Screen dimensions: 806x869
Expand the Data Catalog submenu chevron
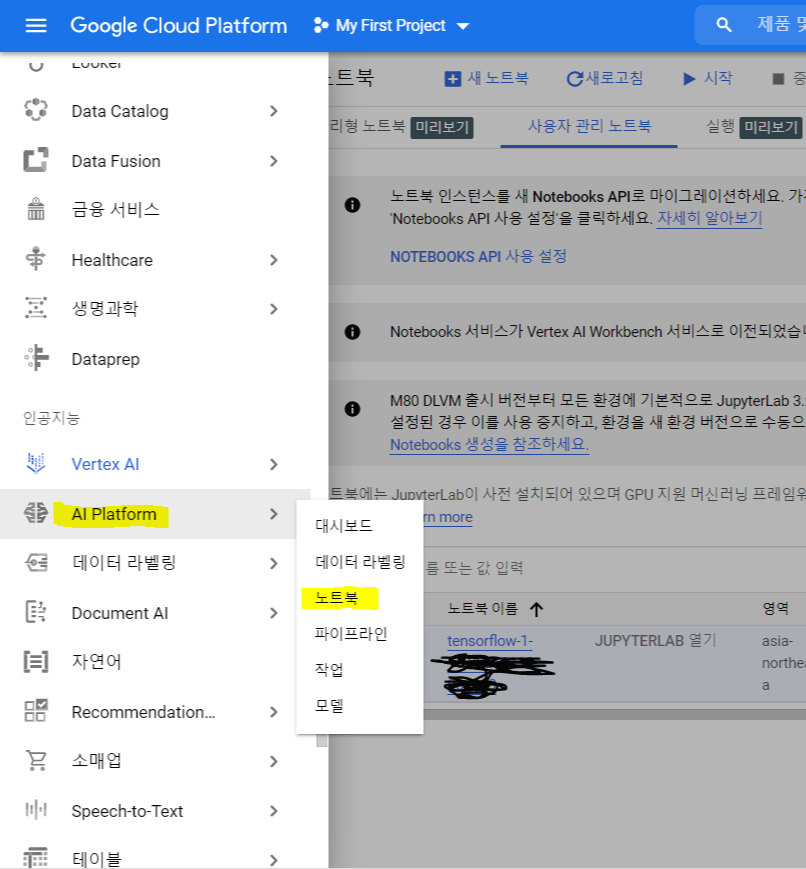273,111
